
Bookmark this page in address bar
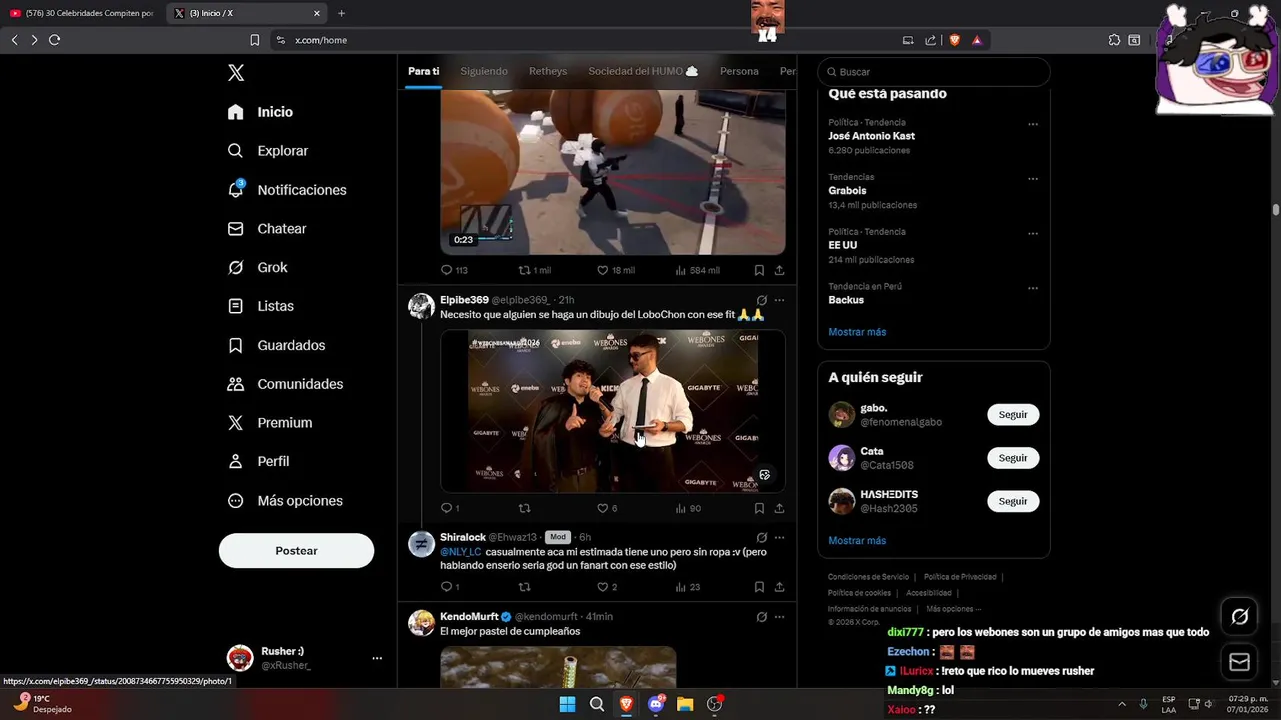254,40
